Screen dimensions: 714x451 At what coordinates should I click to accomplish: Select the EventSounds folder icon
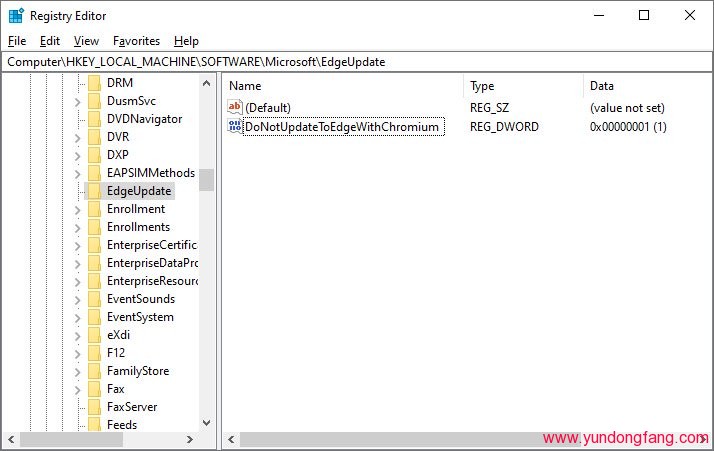click(x=94, y=299)
